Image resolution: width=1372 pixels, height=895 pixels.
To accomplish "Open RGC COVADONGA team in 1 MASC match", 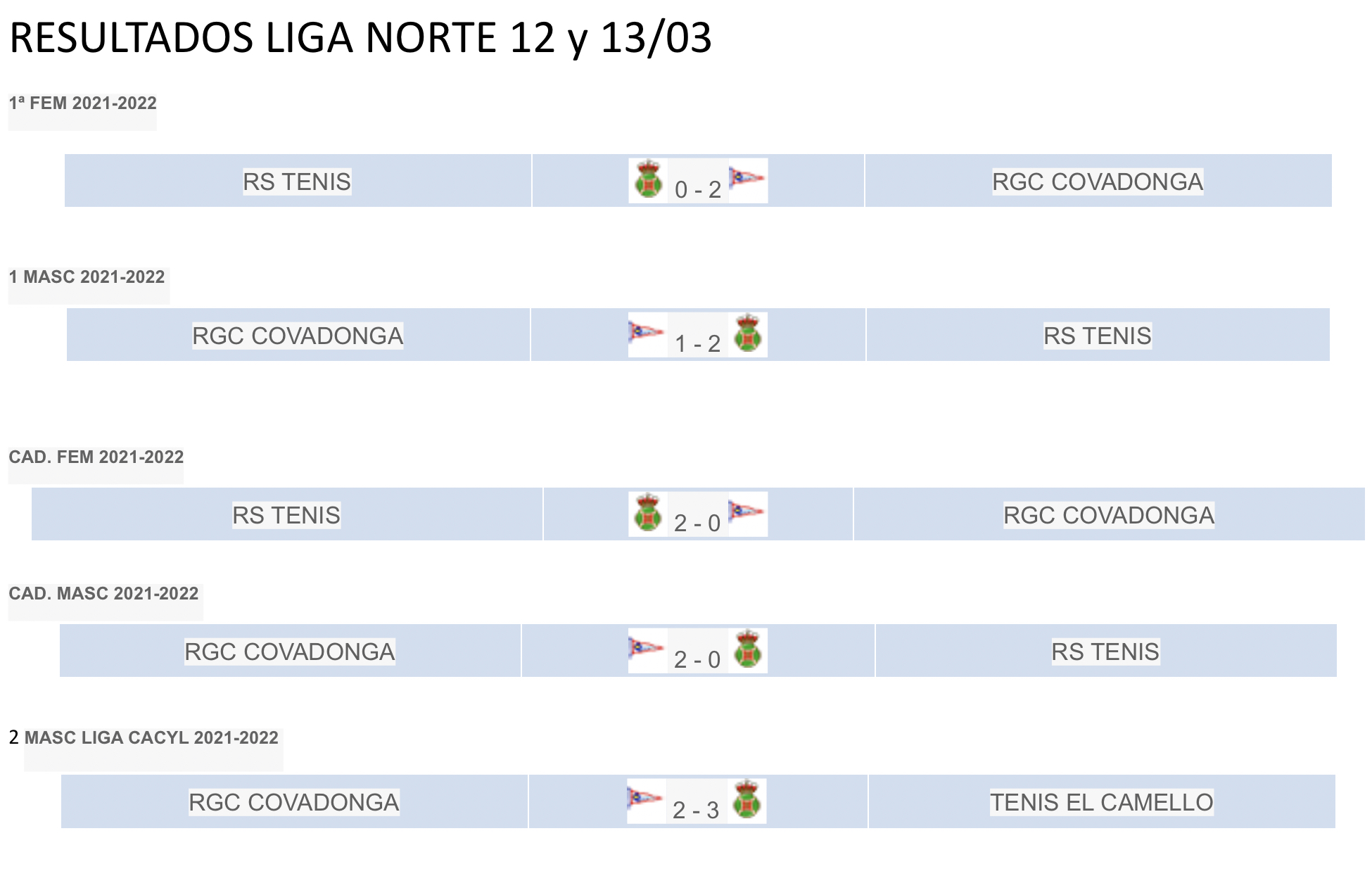I will 298,336.
